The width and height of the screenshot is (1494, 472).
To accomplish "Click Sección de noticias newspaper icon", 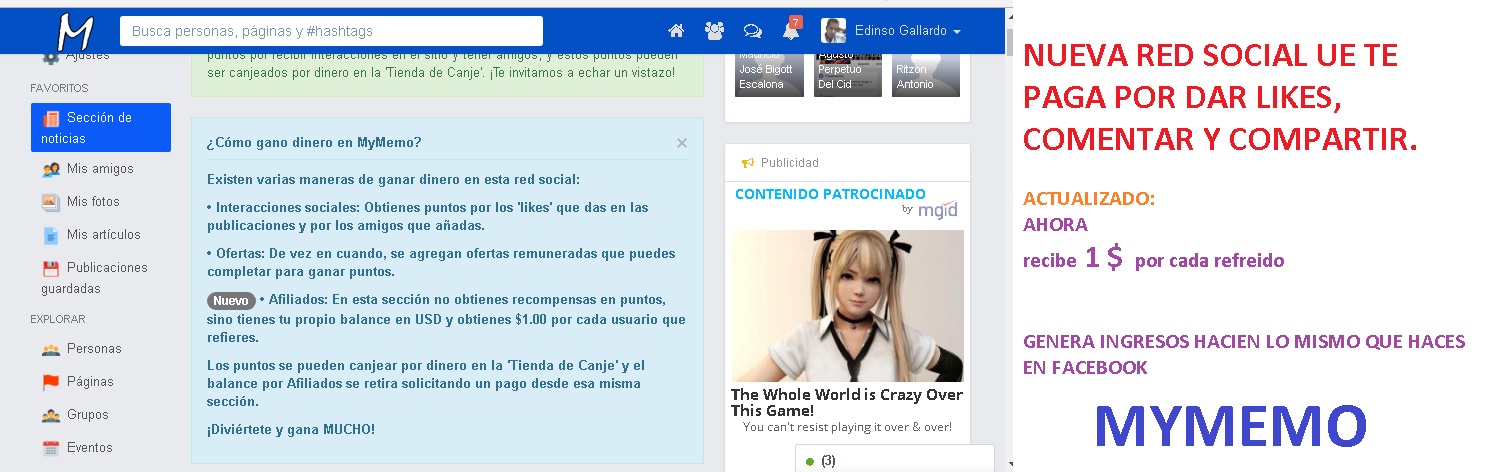I will click(x=51, y=118).
